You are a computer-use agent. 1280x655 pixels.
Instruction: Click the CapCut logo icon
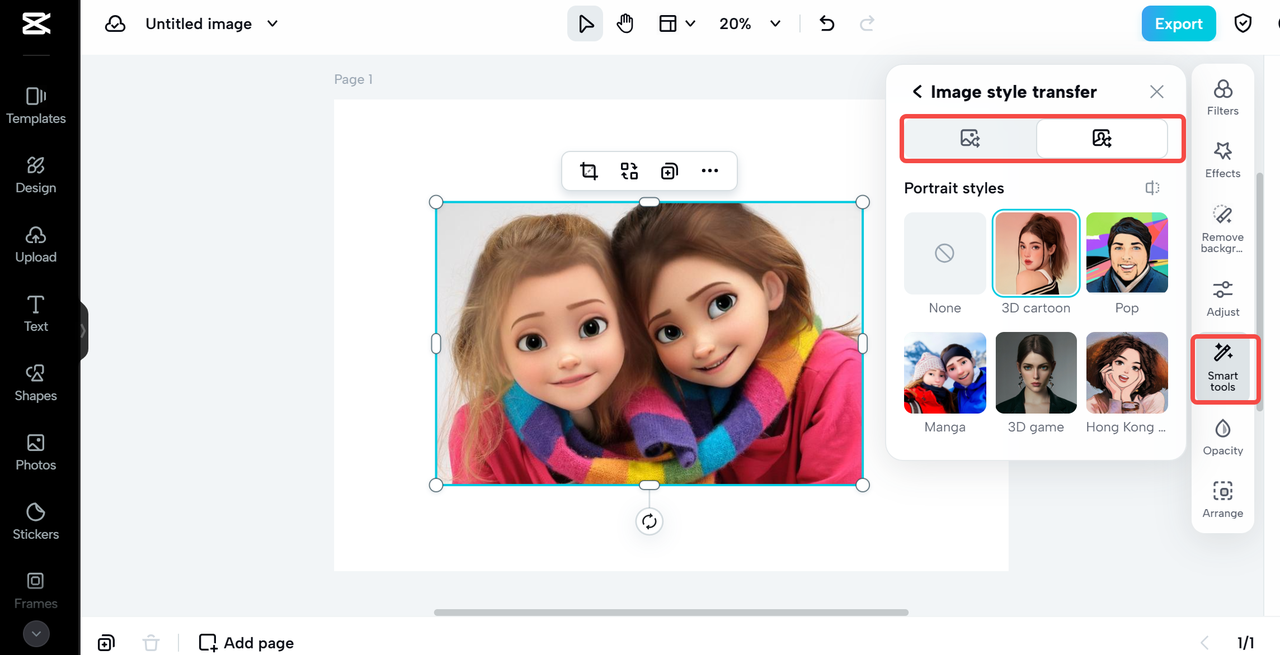[36, 22]
